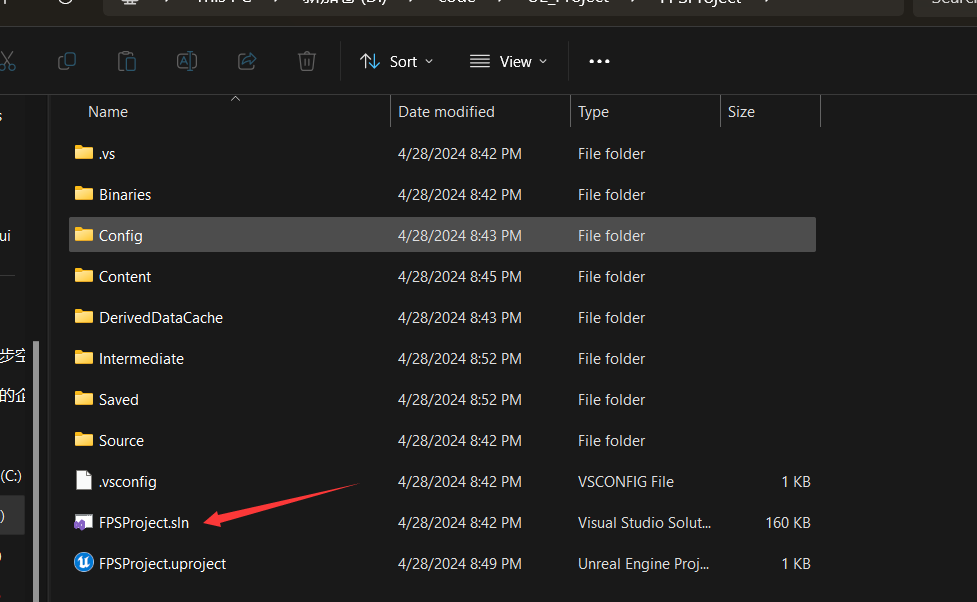Screen dimensions: 977x602
Task: Sort by Date modified column header
Action: pyautogui.click(x=446, y=112)
